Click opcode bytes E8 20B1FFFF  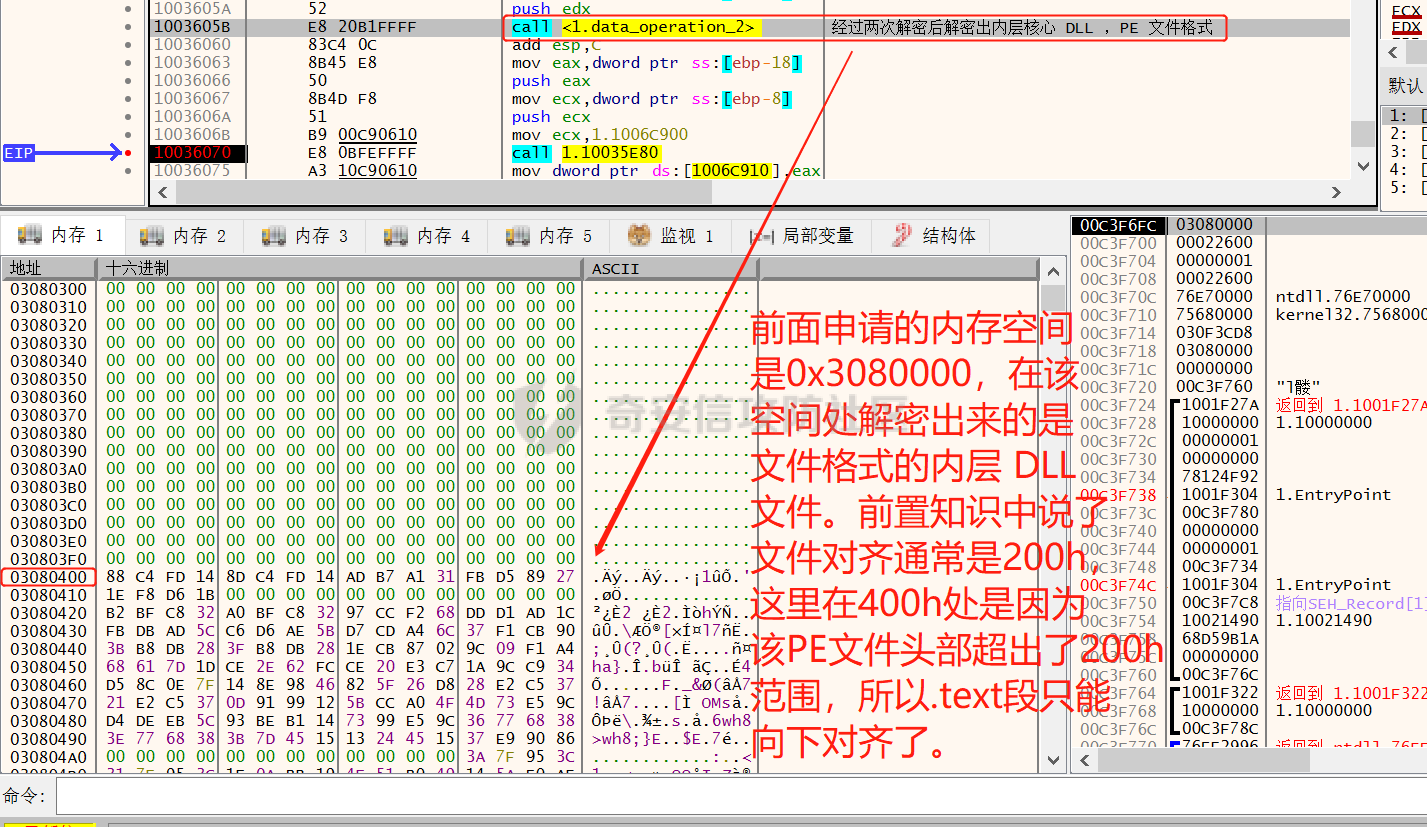(x=362, y=27)
